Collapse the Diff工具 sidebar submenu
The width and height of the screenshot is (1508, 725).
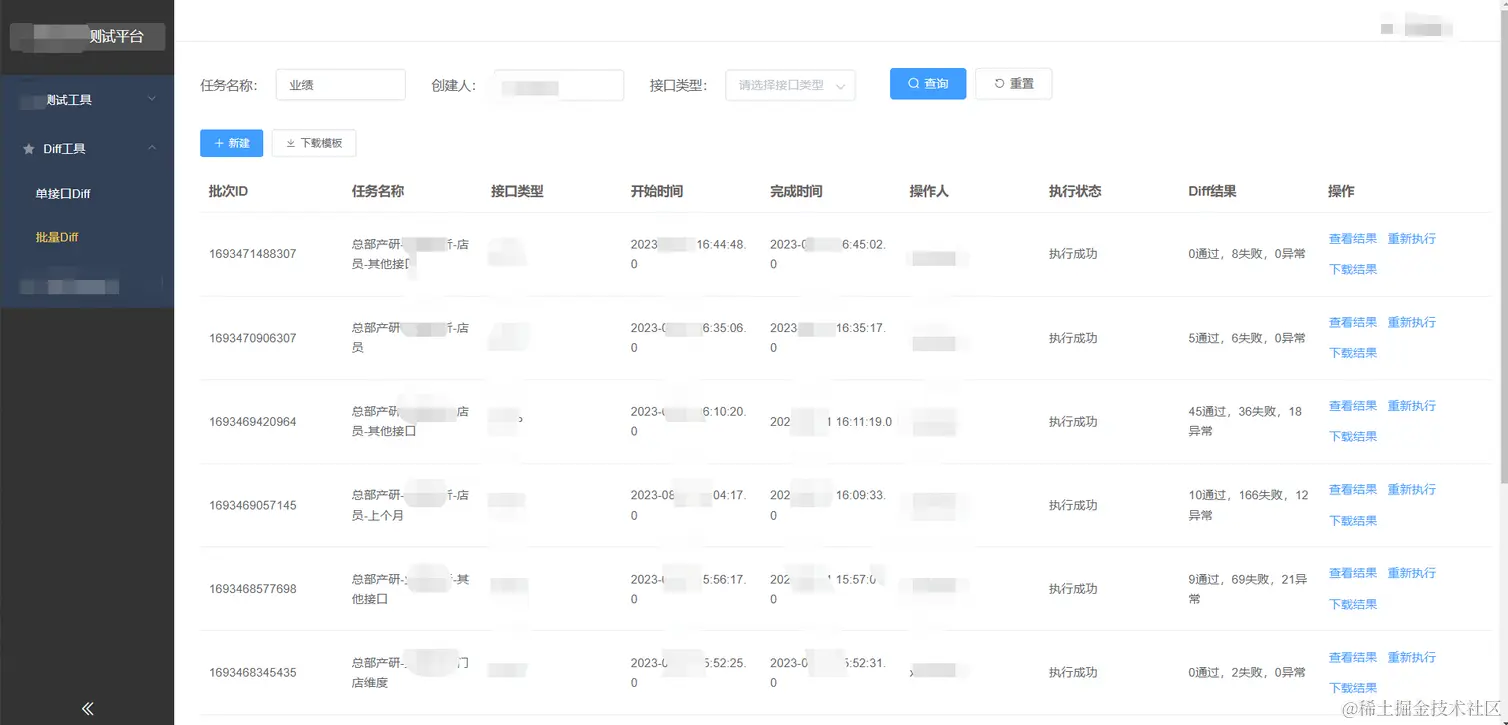(87, 149)
